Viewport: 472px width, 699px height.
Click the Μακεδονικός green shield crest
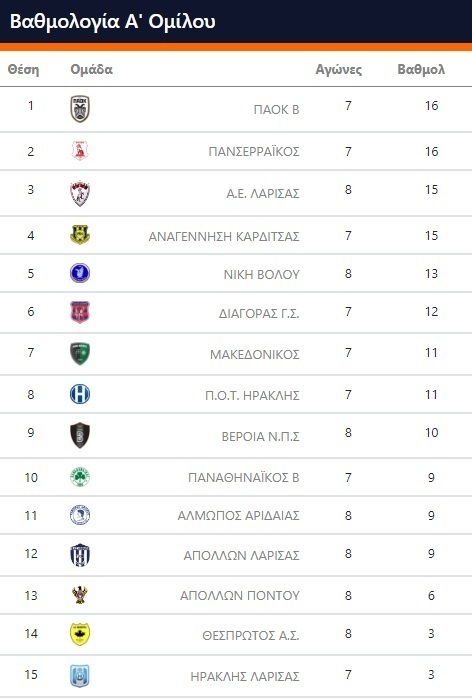pyautogui.click(x=80, y=354)
